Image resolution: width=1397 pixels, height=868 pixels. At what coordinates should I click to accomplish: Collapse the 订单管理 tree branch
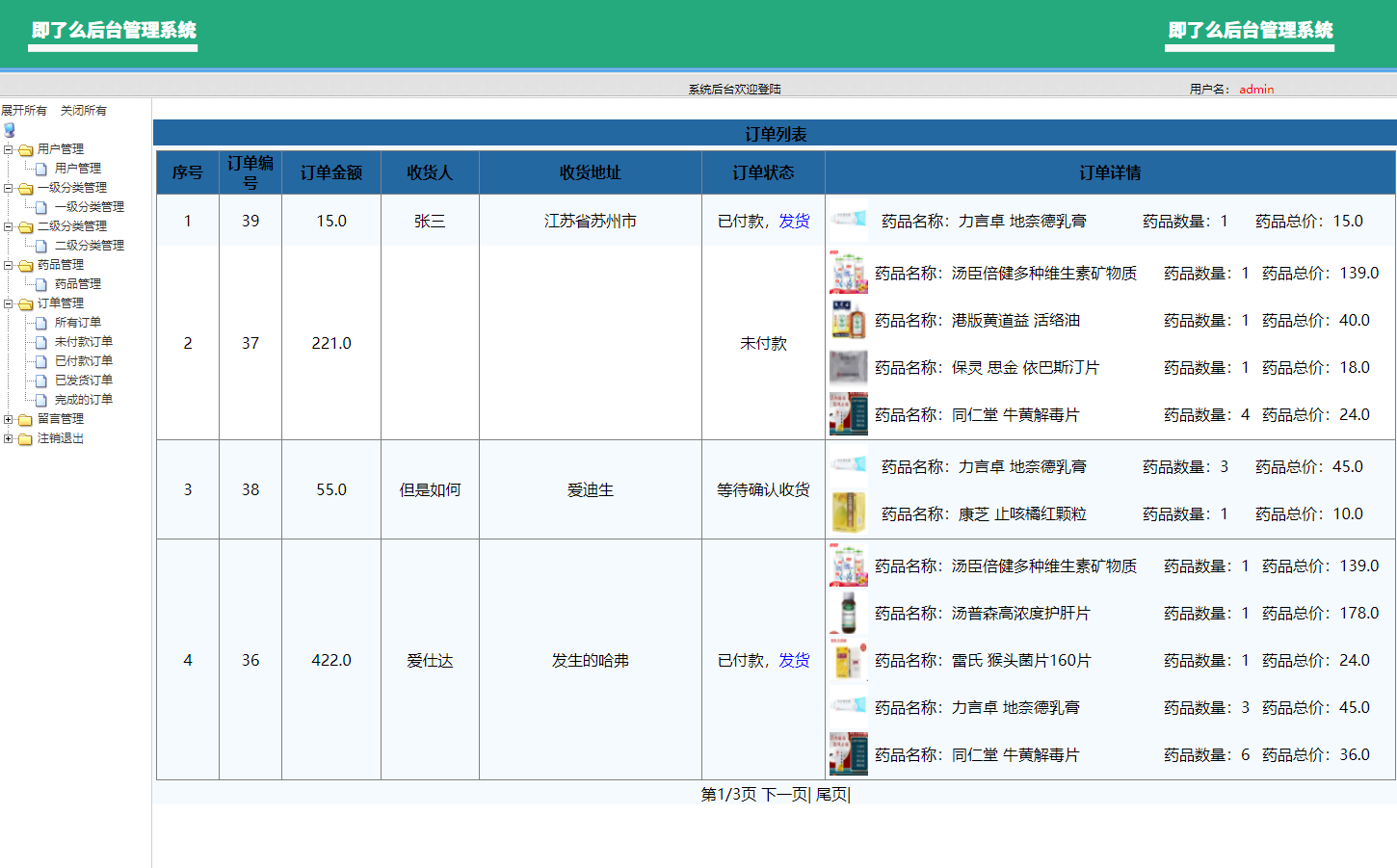6,302
